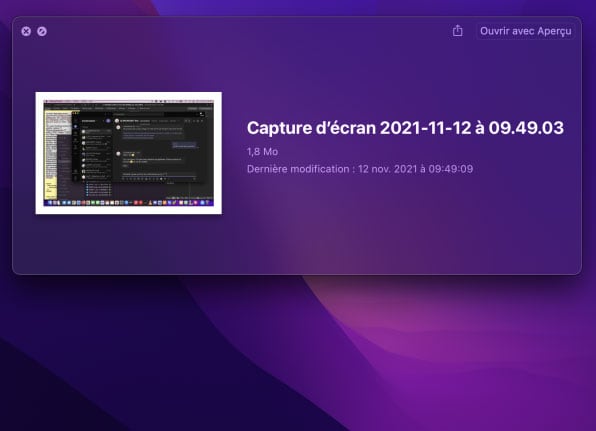Viewport: 596px width, 431px height.
Task: Select the title Capture d'écran 2021-11-12 à 09.49.03
Action: click(x=405, y=128)
